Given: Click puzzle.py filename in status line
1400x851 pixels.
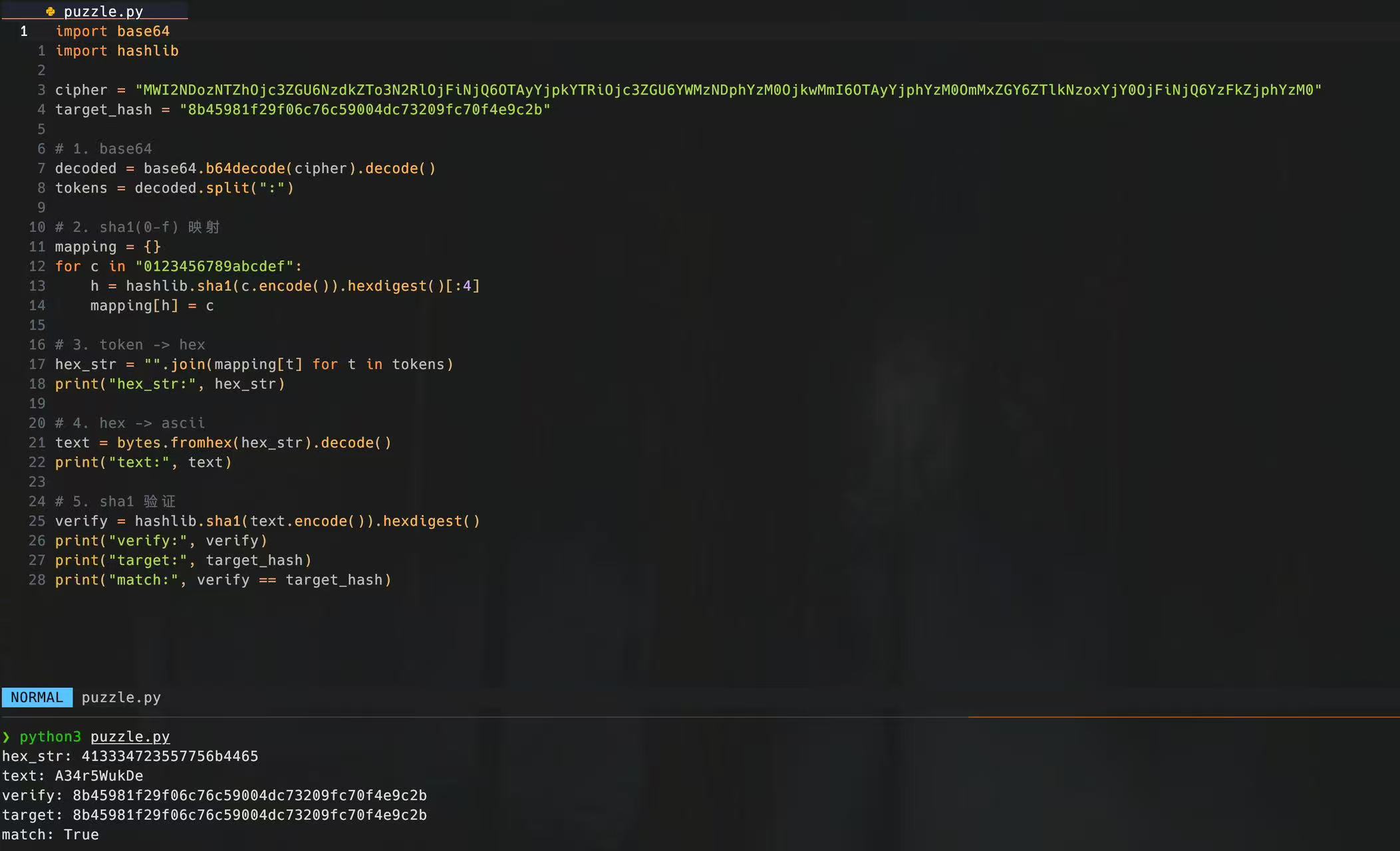Looking at the screenshot, I should (121, 697).
